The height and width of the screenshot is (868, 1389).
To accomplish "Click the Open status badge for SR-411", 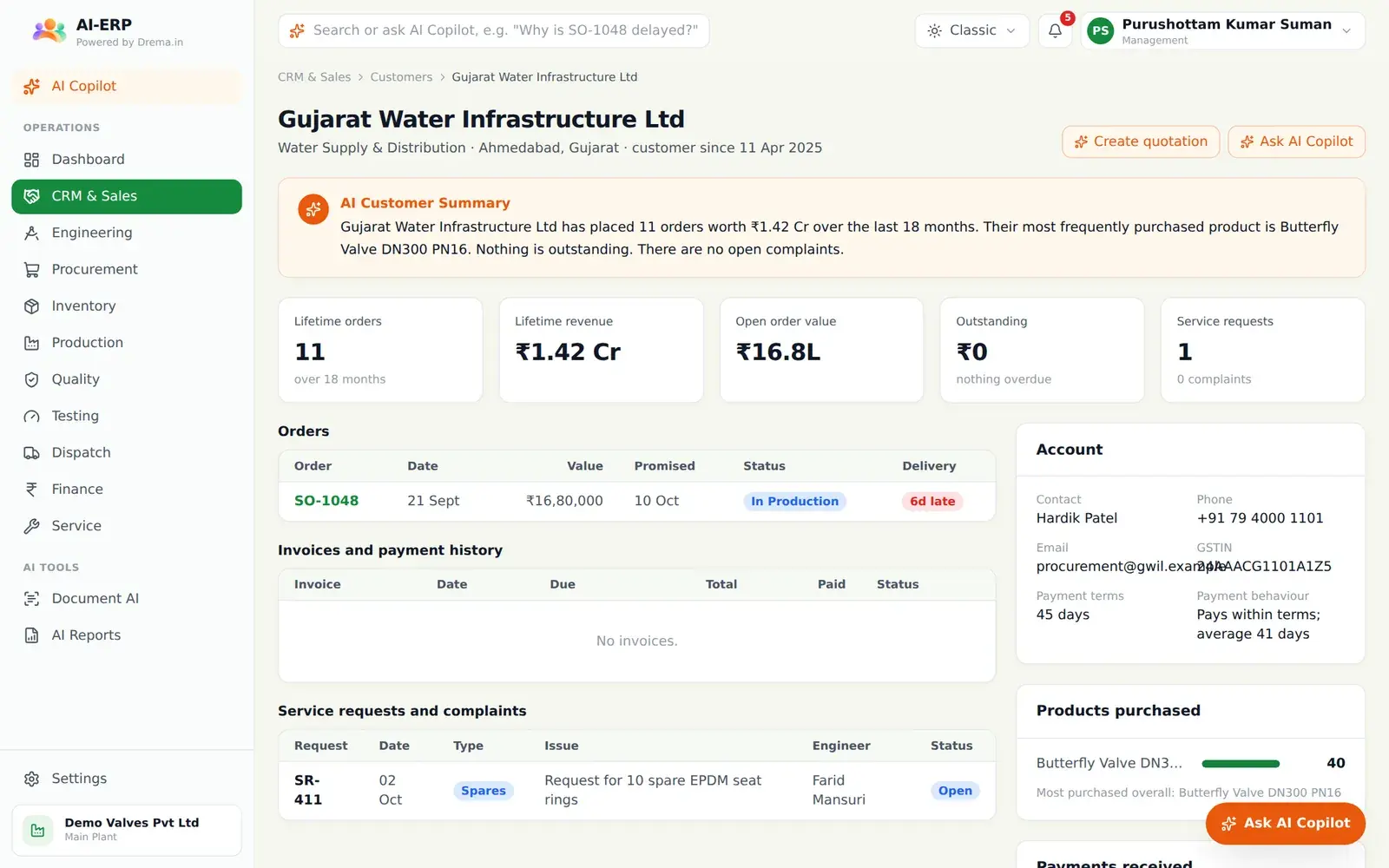I will [955, 791].
